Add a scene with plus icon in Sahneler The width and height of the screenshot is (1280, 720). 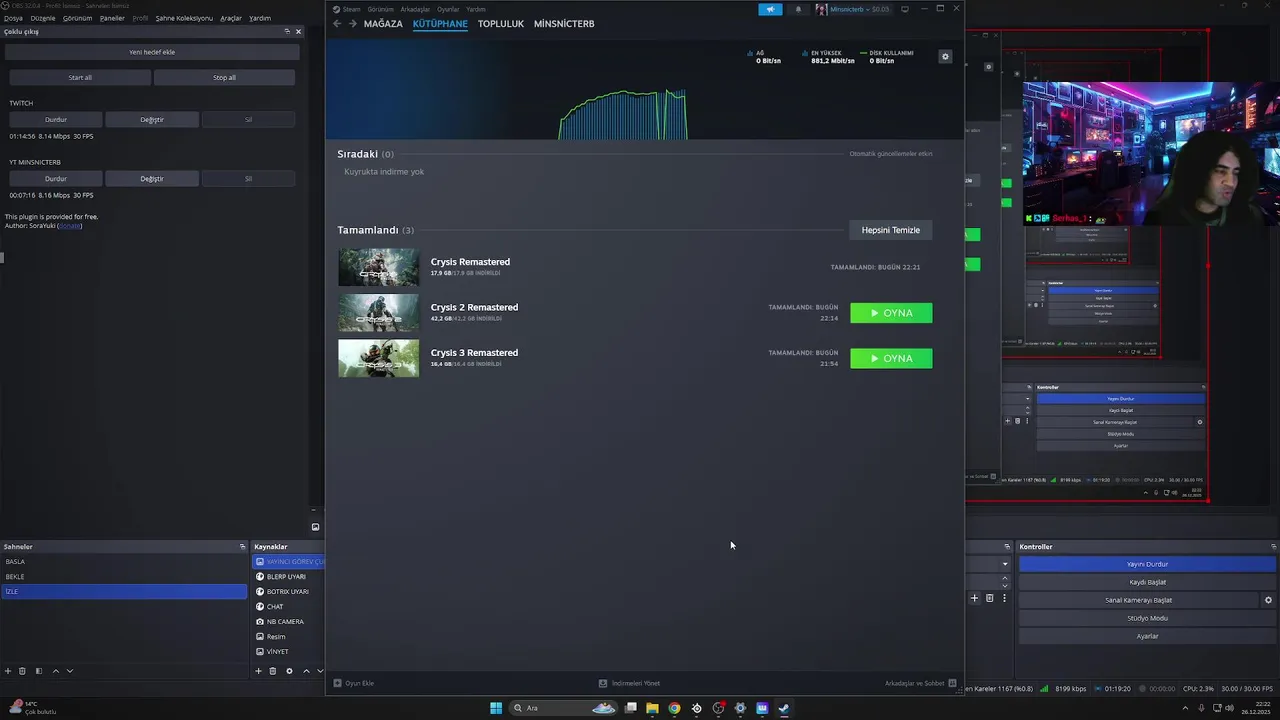tap(8, 671)
